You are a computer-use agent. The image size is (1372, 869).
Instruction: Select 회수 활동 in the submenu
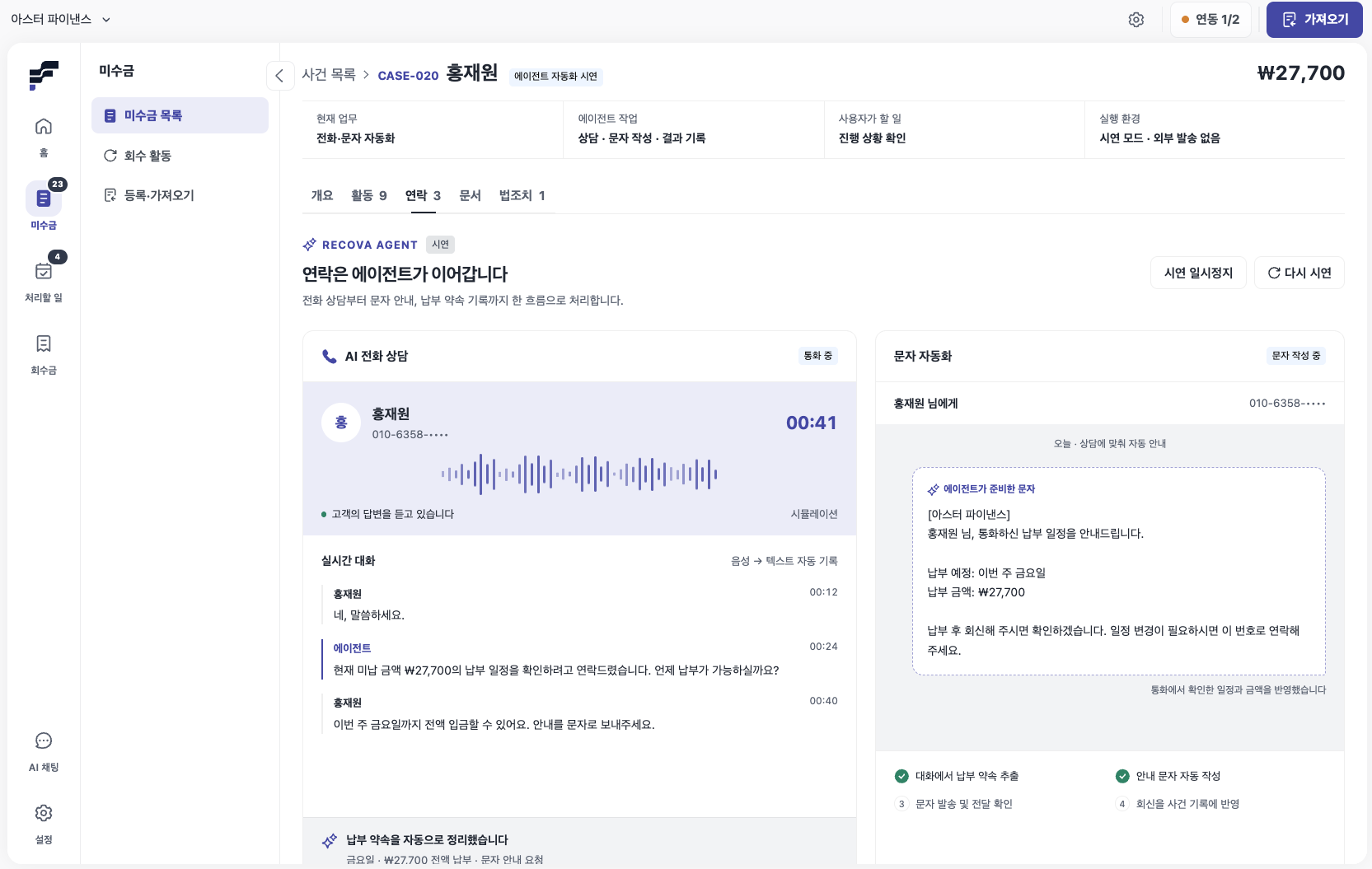click(x=180, y=156)
